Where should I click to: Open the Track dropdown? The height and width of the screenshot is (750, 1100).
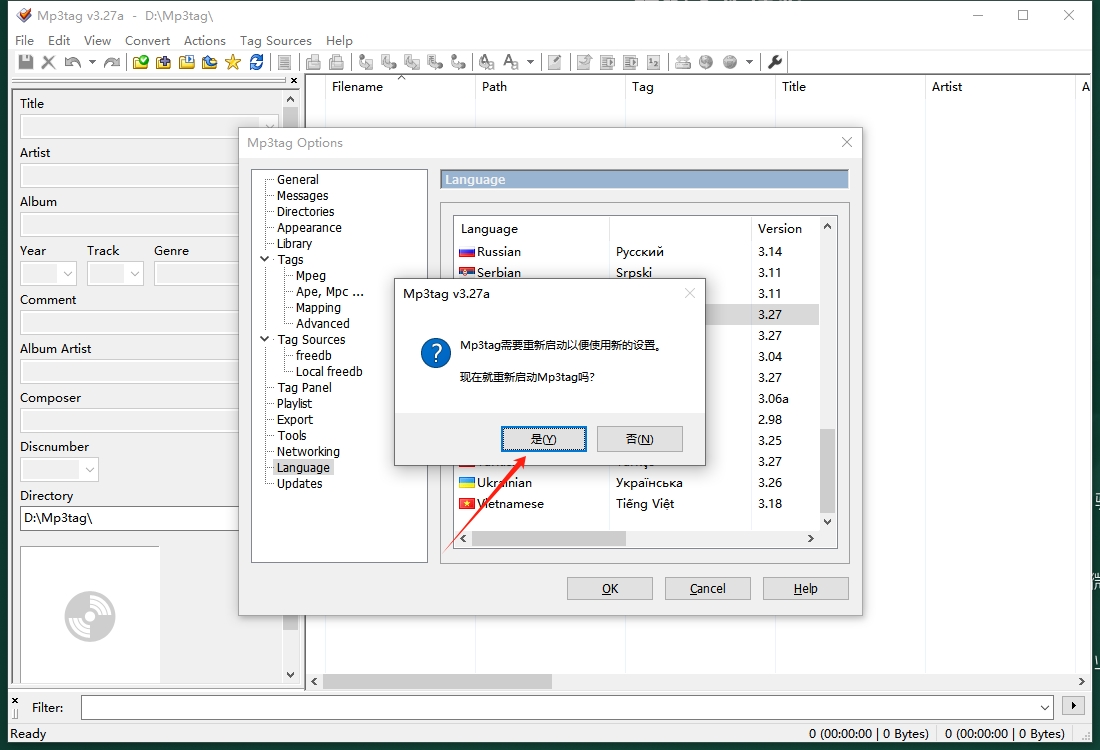coord(135,274)
